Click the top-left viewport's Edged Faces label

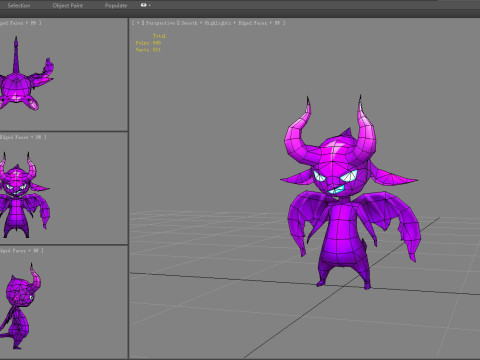coord(11,23)
